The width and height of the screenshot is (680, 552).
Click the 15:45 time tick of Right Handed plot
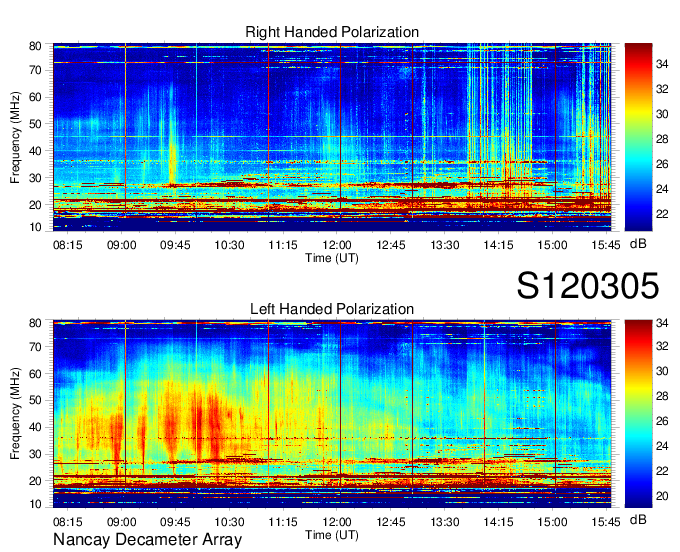pos(606,245)
